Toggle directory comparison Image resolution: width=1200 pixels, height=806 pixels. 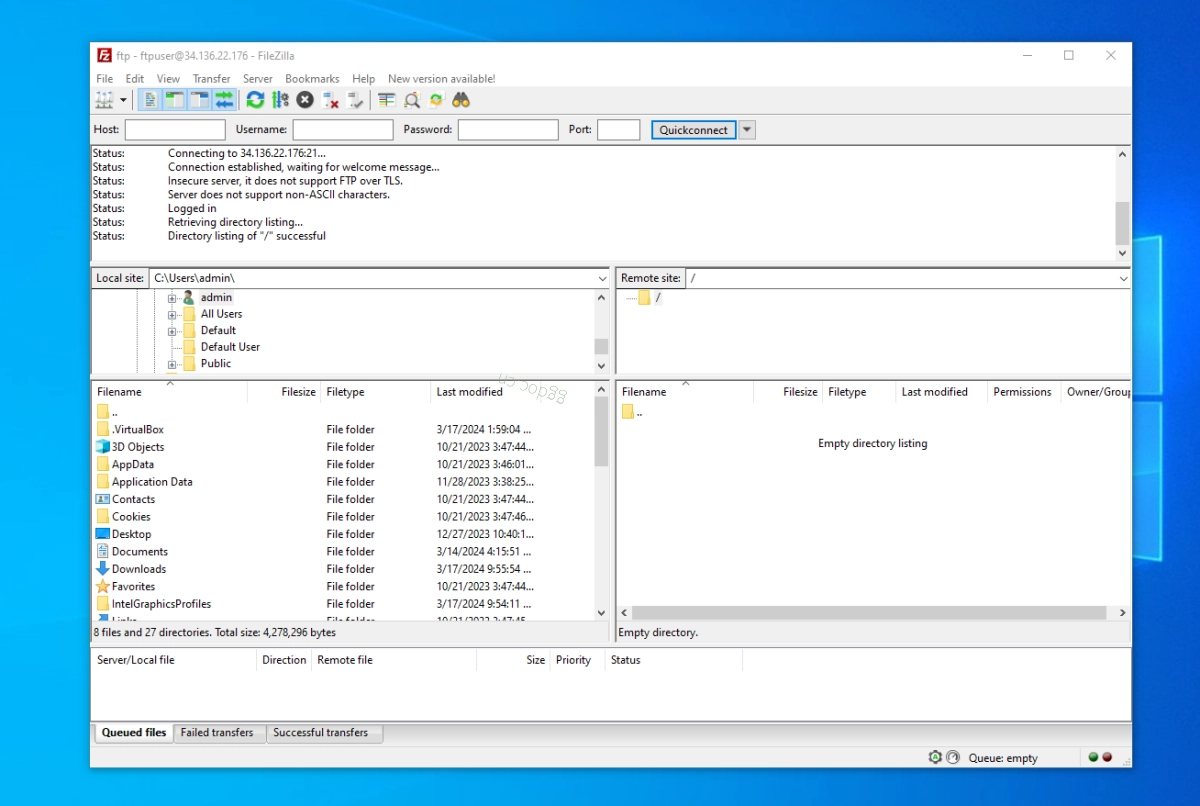pos(411,100)
